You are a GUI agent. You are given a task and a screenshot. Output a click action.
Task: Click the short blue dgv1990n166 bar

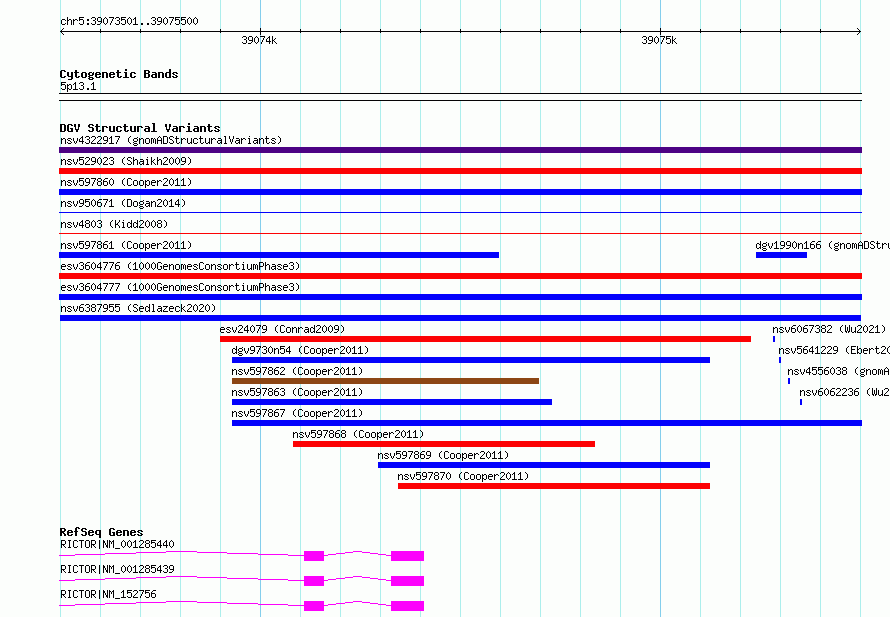(781, 255)
